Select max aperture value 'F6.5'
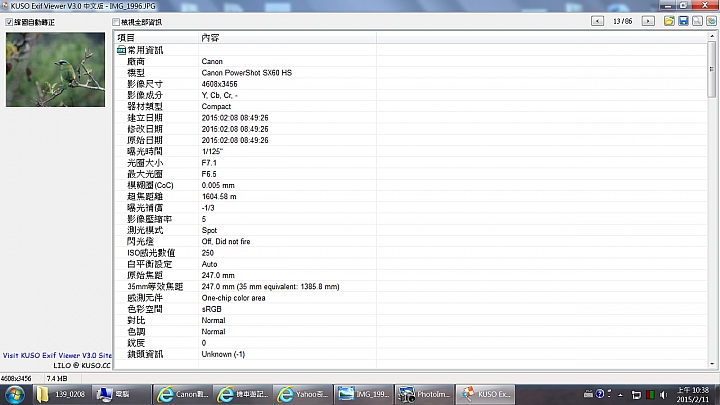720x405 pixels. (x=209, y=174)
